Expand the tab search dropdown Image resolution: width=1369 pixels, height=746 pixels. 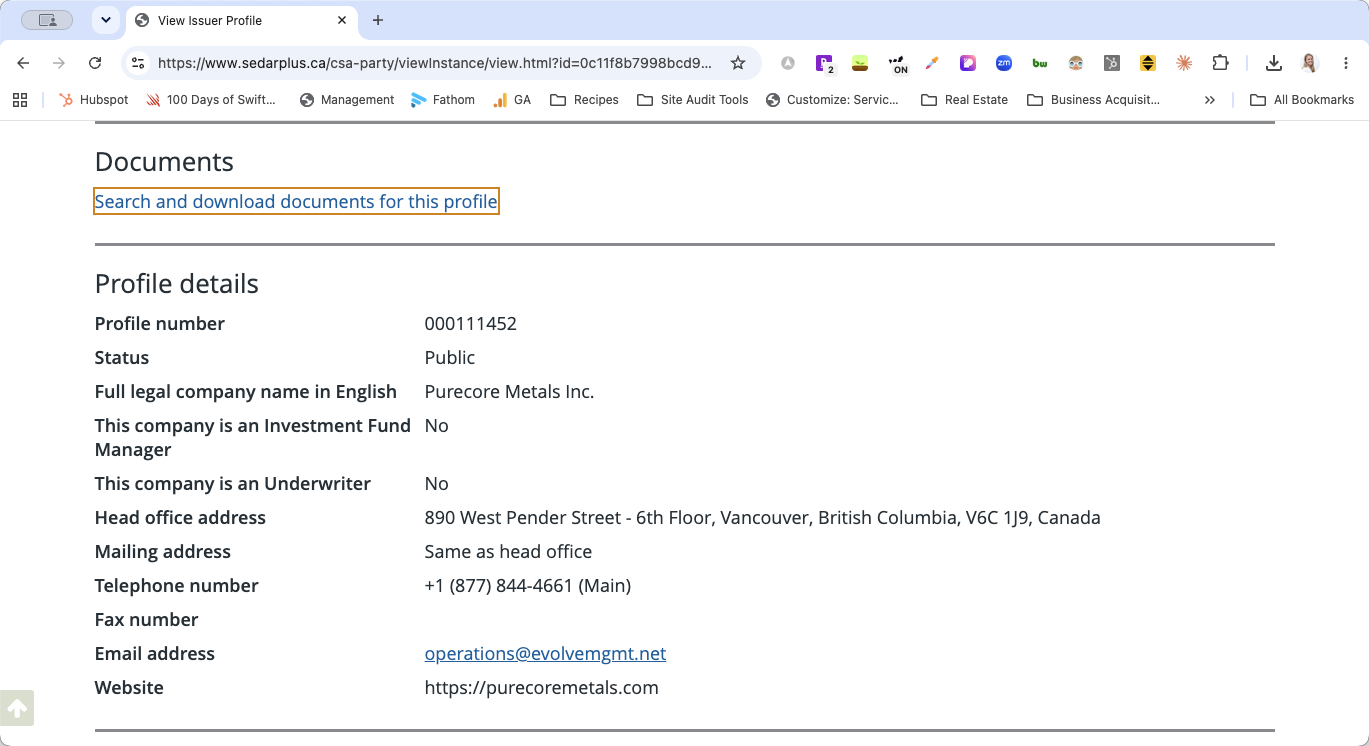(106, 20)
